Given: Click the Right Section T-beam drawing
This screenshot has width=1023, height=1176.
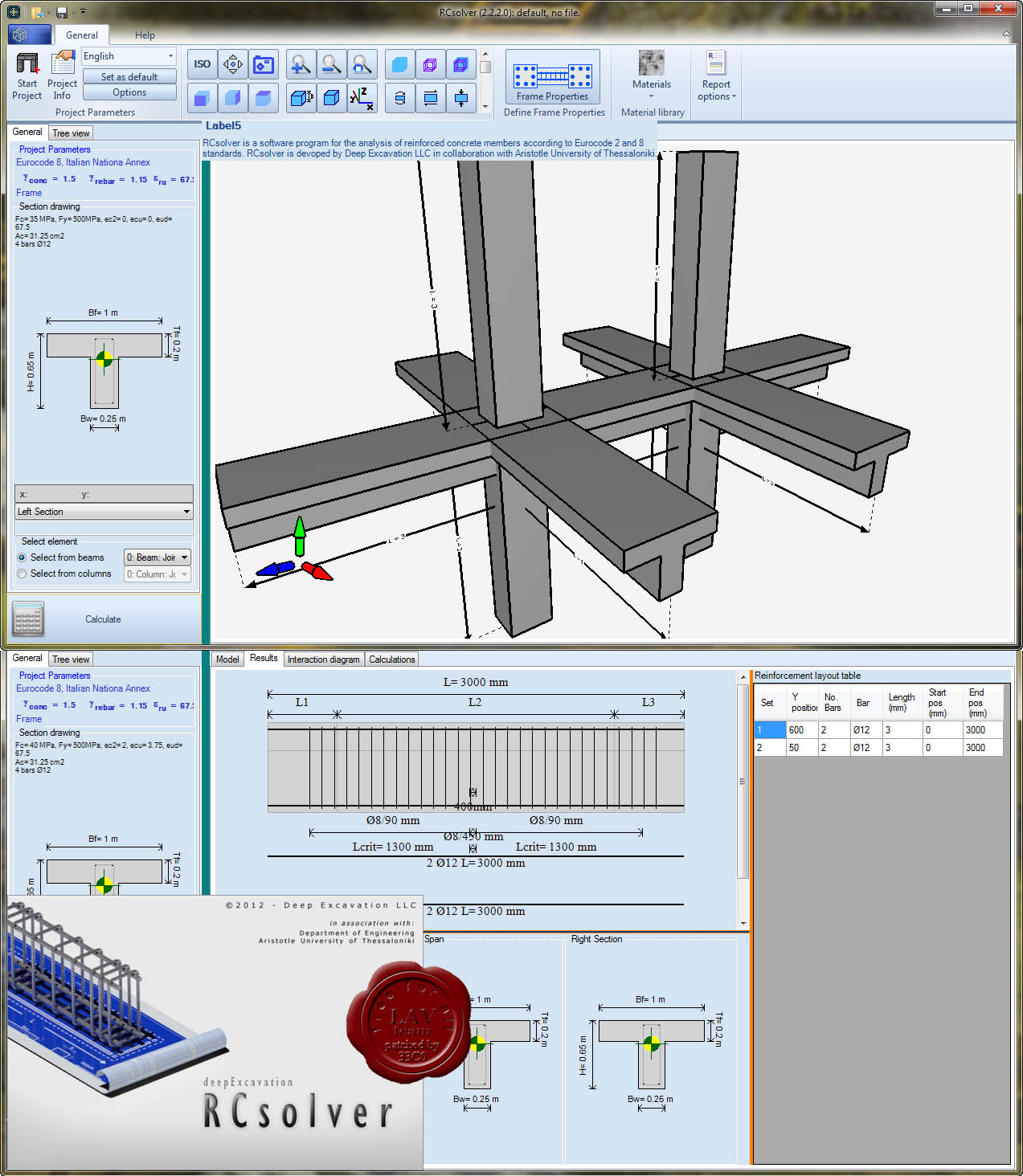Looking at the screenshot, I should click(x=652, y=1055).
